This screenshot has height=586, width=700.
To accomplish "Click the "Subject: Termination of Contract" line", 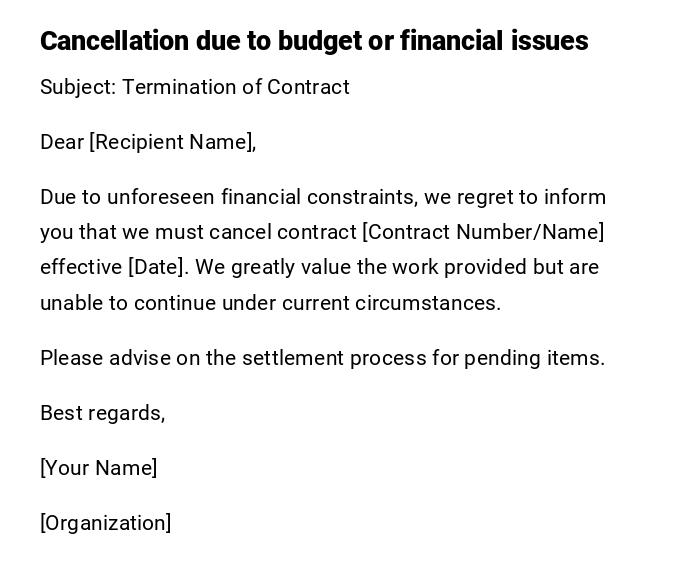I will (195, 87).
